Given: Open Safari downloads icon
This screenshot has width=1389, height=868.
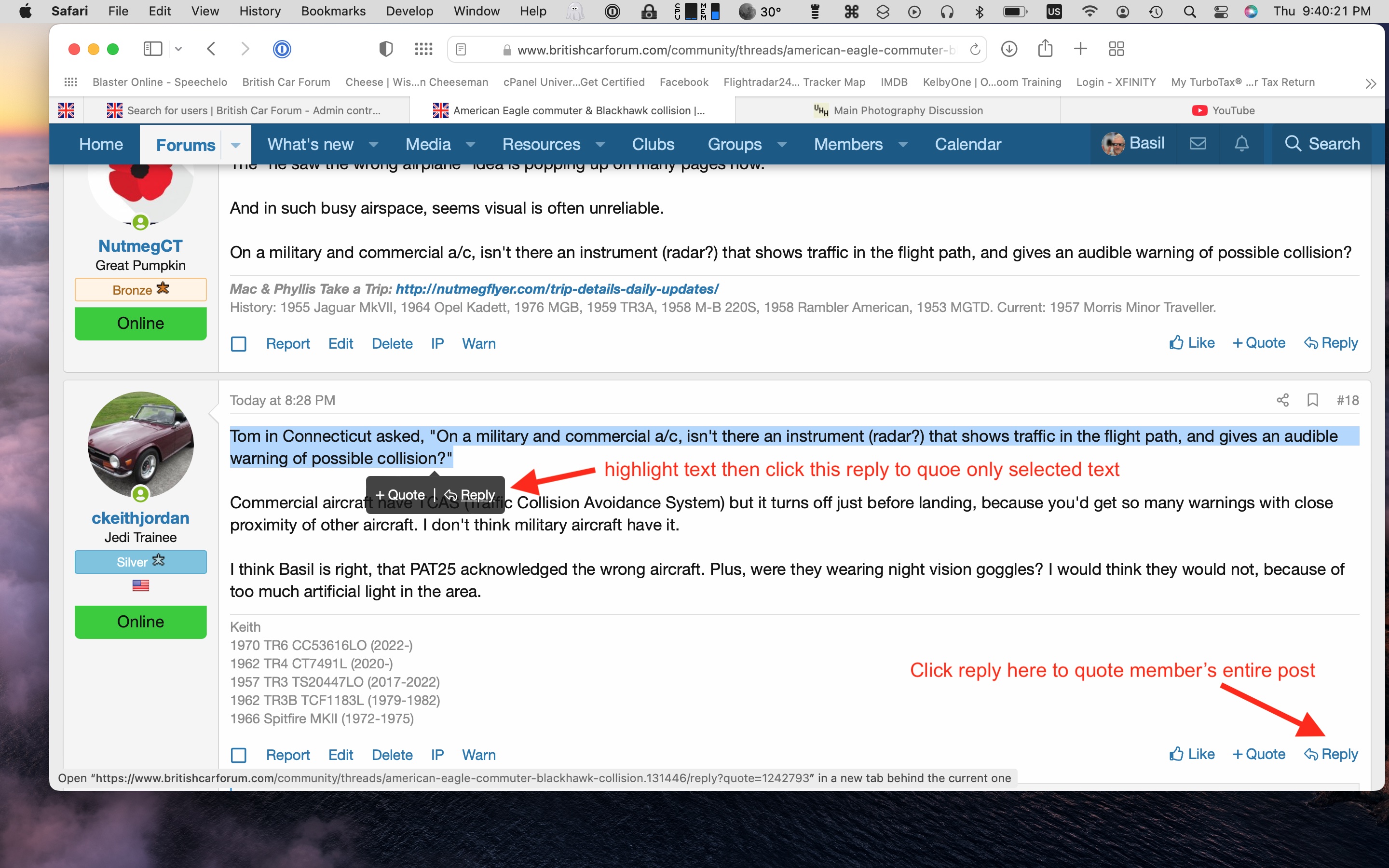Looking at the screenshot, I should tap(1009, 49).
